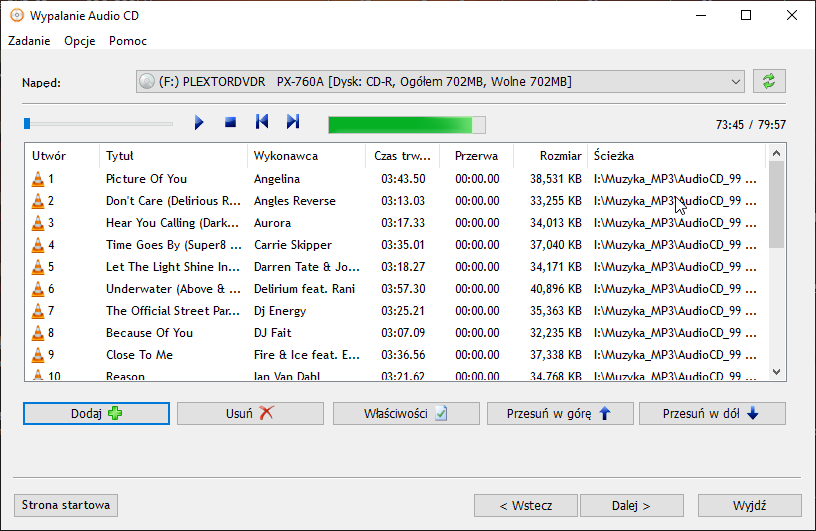The height and width of the screenshot is (531, 816).
Task: Click the disc icon beside PLEXTORDVDR
Action: [x=147, y=82]
